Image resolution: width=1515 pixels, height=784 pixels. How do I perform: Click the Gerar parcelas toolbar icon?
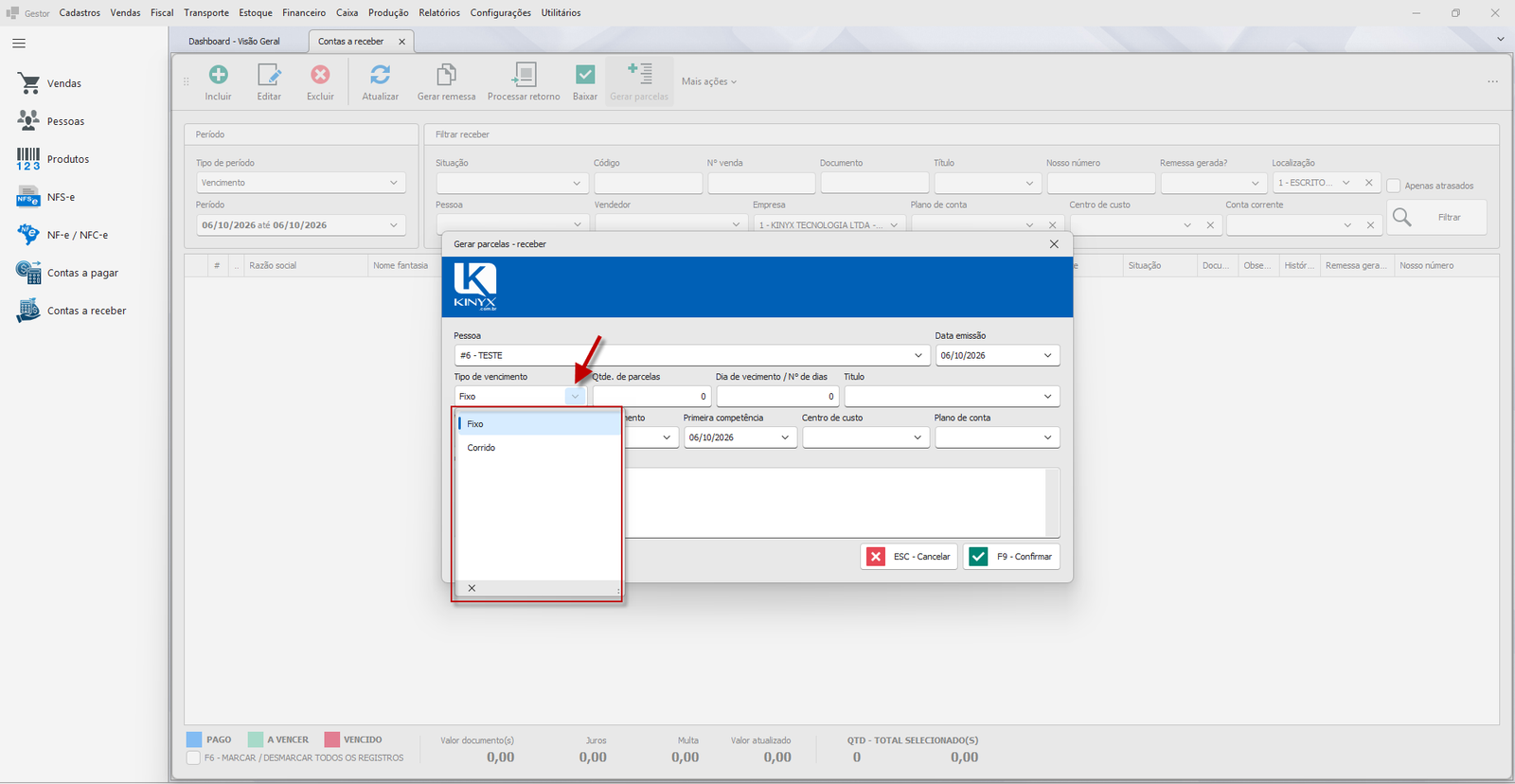point(639,75)
